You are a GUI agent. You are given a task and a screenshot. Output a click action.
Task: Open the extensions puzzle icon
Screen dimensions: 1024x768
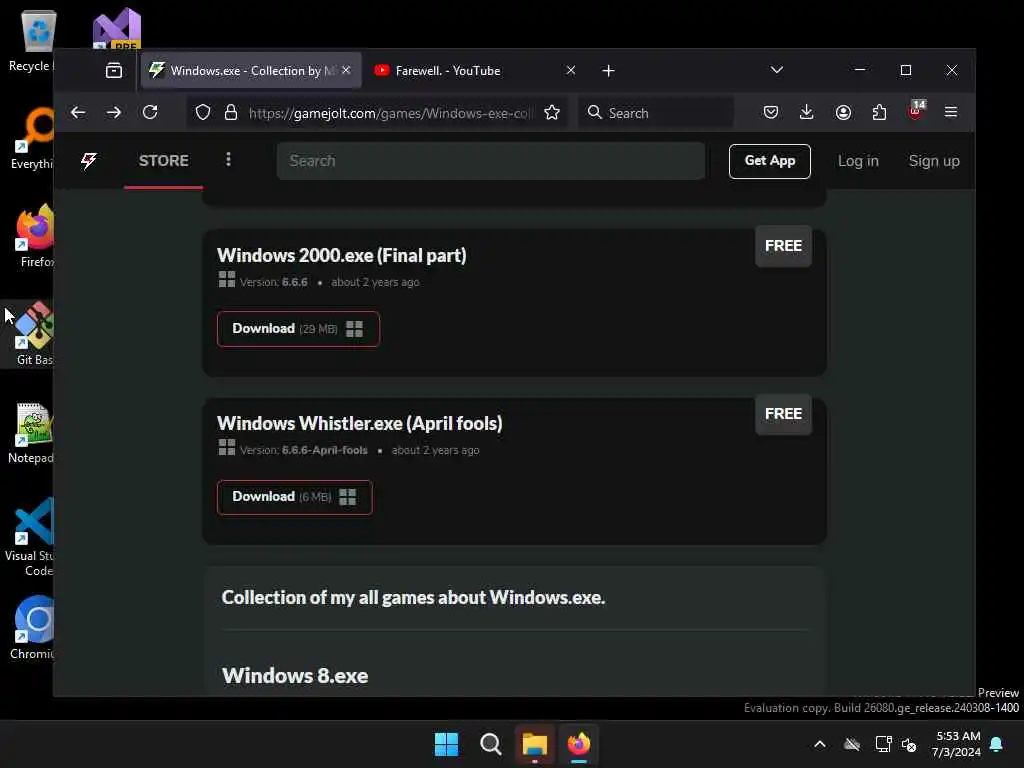point(879,112)
